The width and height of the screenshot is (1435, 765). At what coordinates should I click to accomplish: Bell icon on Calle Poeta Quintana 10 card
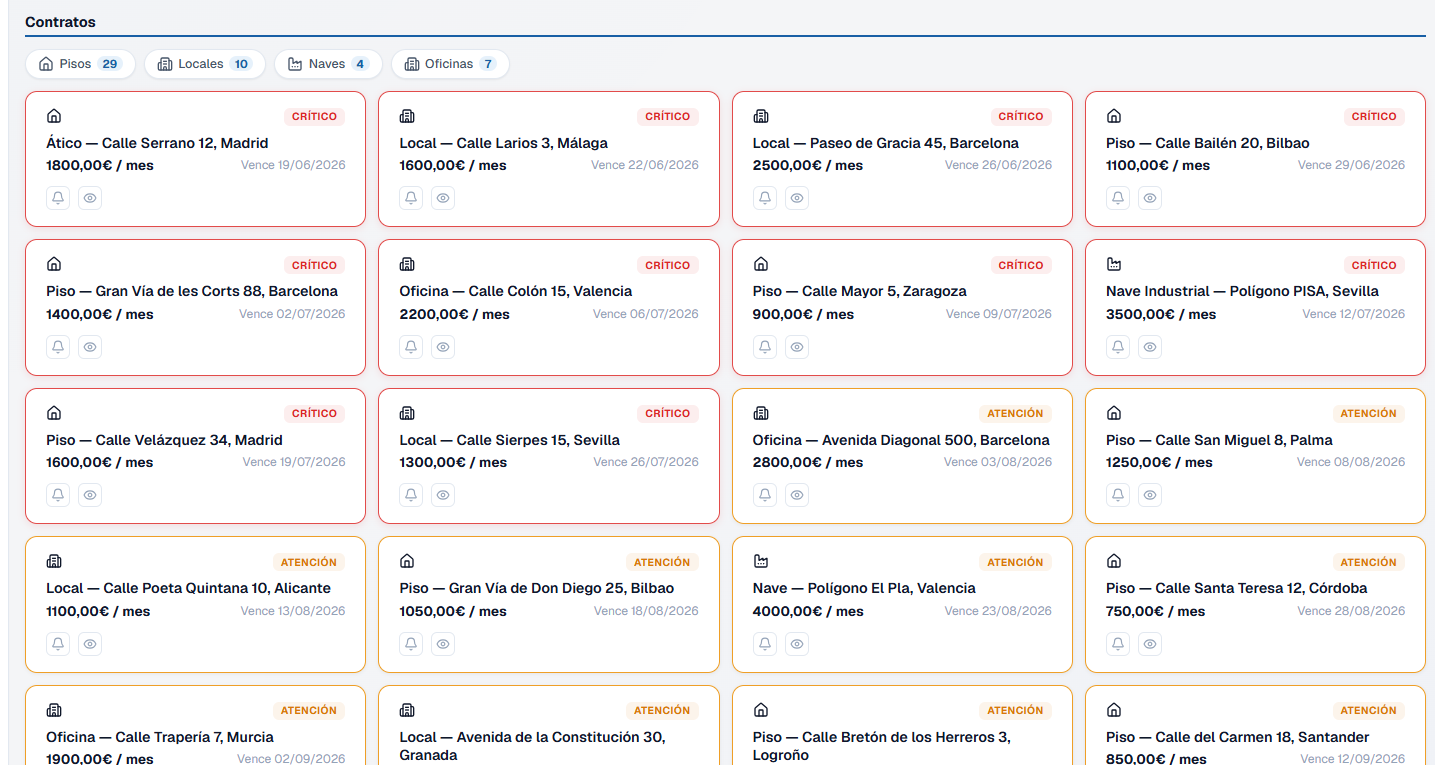pyautogui.click(x=58, y=644)
